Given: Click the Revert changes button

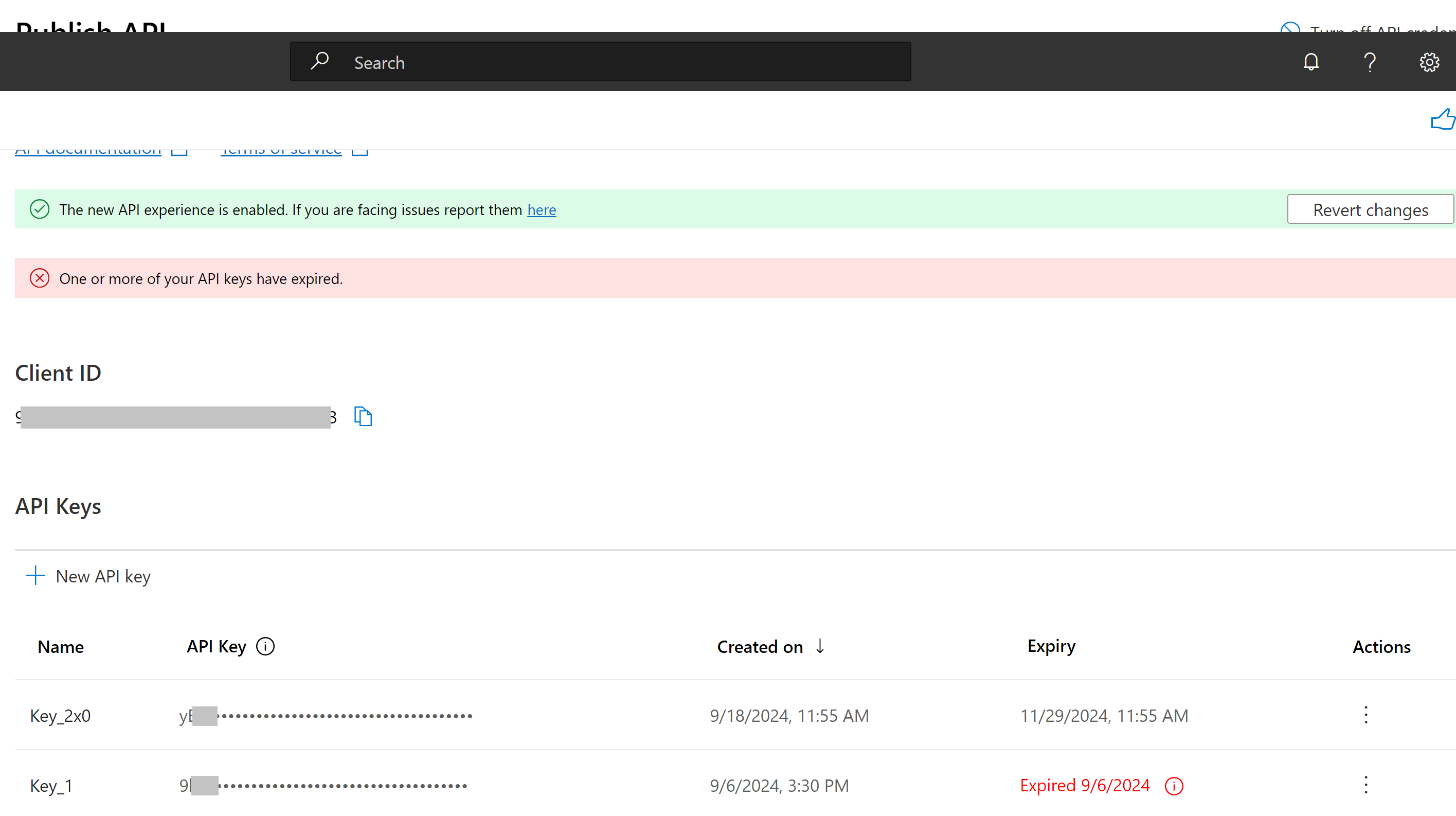Looking at the screenshot, I should [1371, 209].
